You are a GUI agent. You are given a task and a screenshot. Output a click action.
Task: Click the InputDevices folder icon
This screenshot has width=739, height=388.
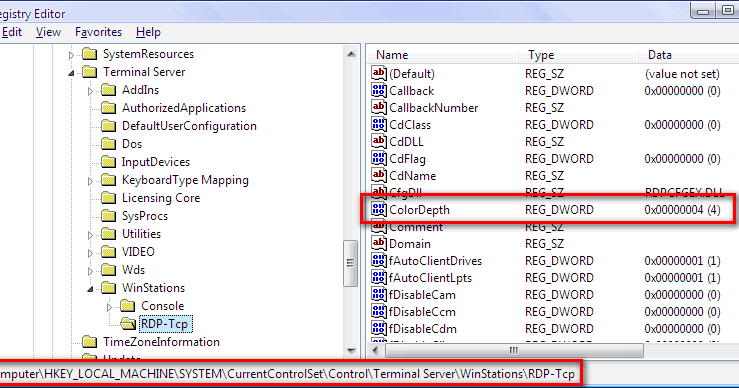pos(108,162)
